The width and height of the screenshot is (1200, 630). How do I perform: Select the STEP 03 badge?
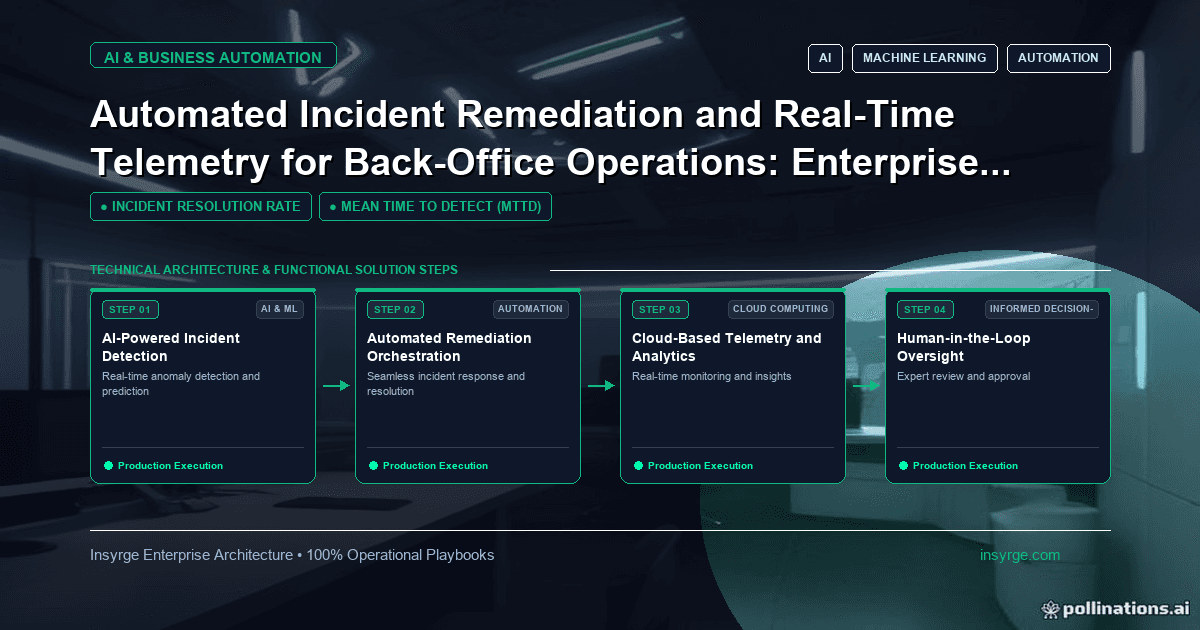[660, 309]
